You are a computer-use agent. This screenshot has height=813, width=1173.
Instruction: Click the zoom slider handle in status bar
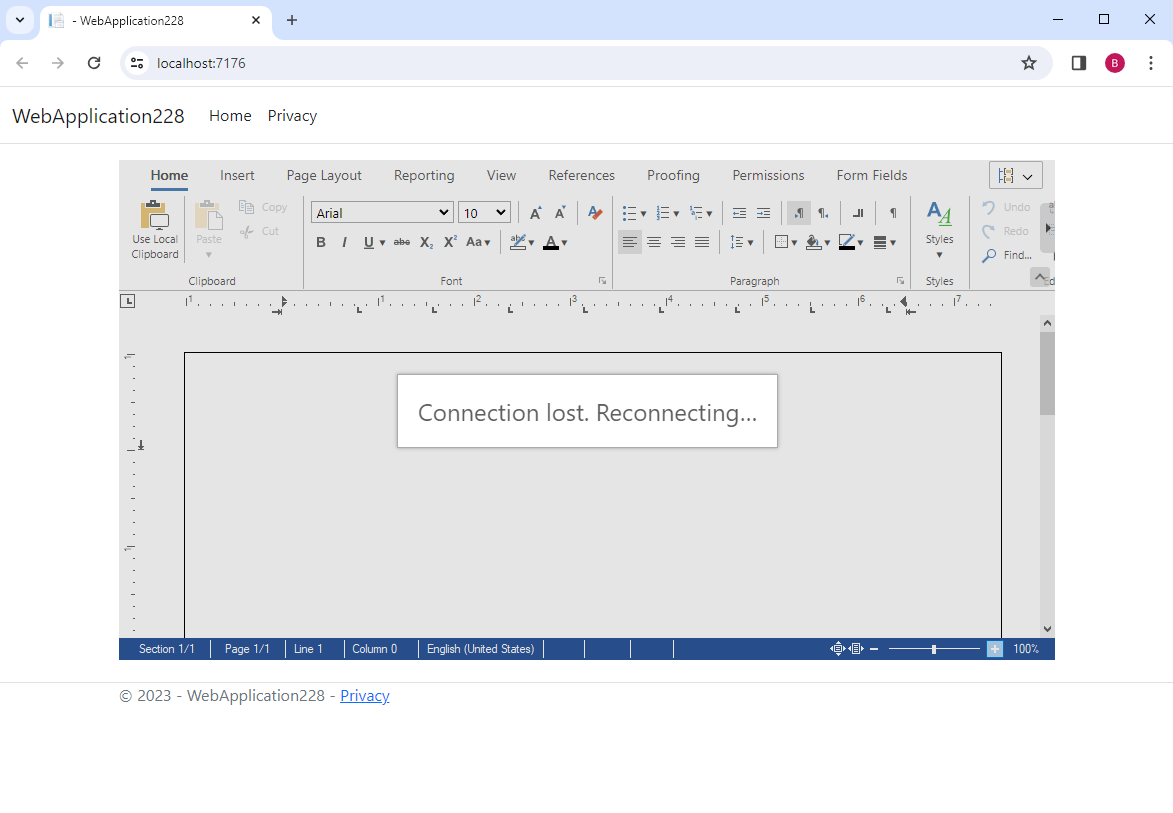934,649
